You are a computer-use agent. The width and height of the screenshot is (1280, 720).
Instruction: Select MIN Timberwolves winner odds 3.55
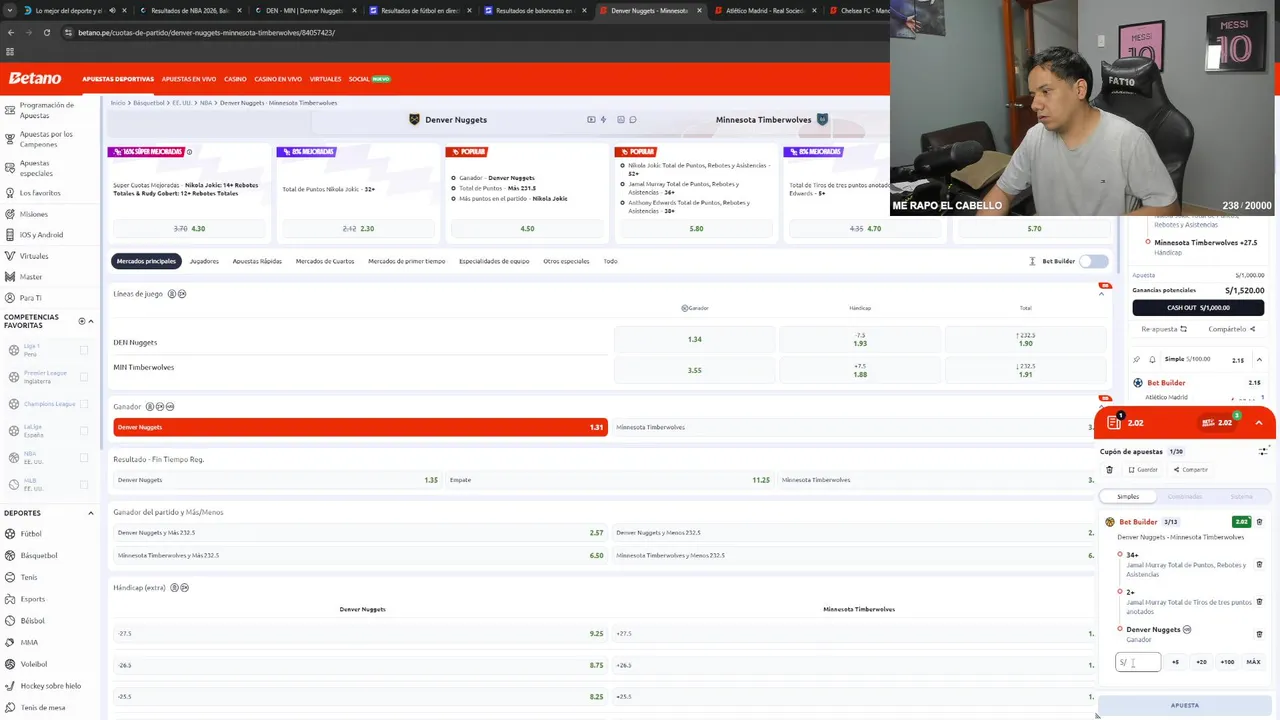point(694,370)
